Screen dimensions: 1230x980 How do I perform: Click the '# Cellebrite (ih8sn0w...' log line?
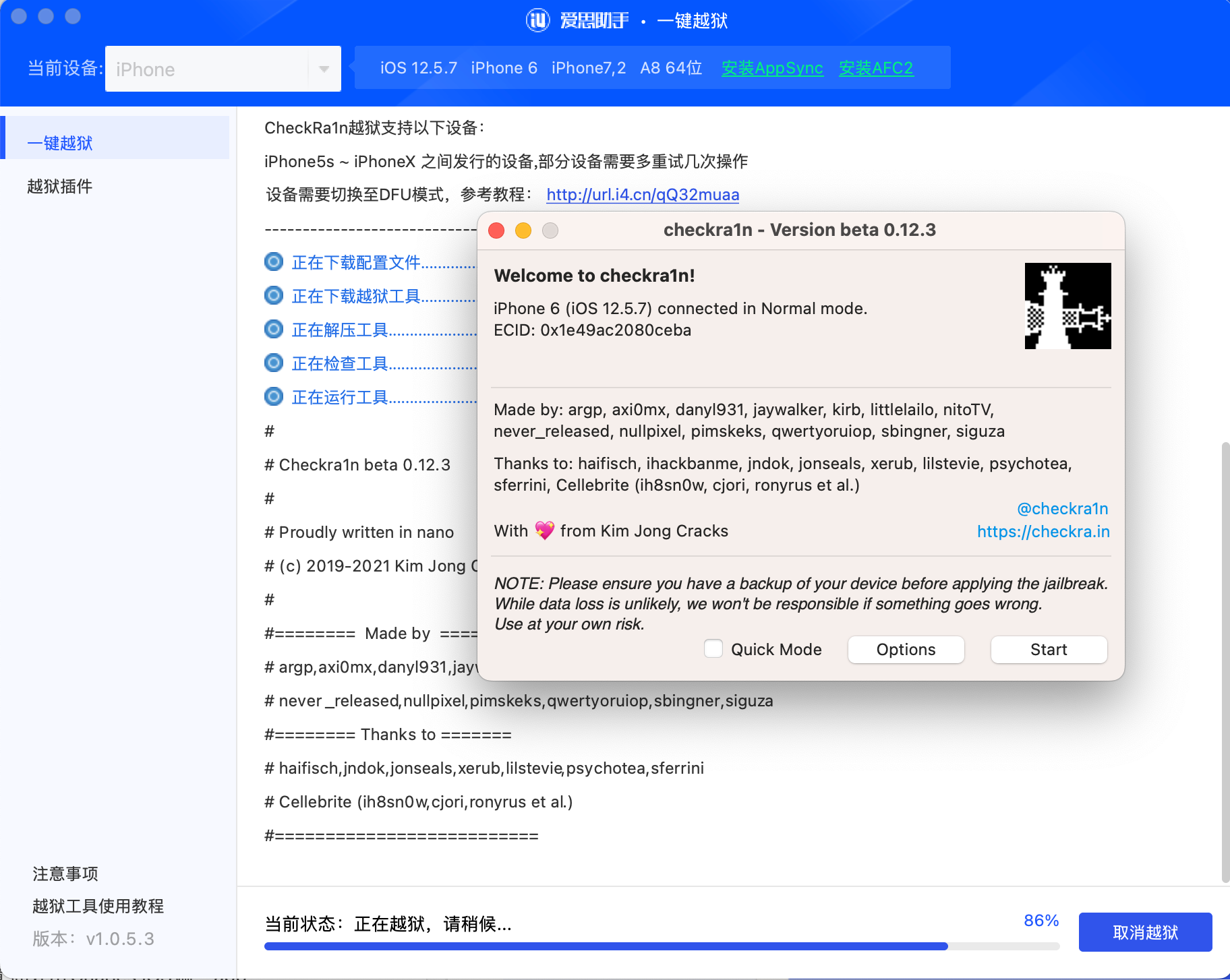tap(418, 802)
